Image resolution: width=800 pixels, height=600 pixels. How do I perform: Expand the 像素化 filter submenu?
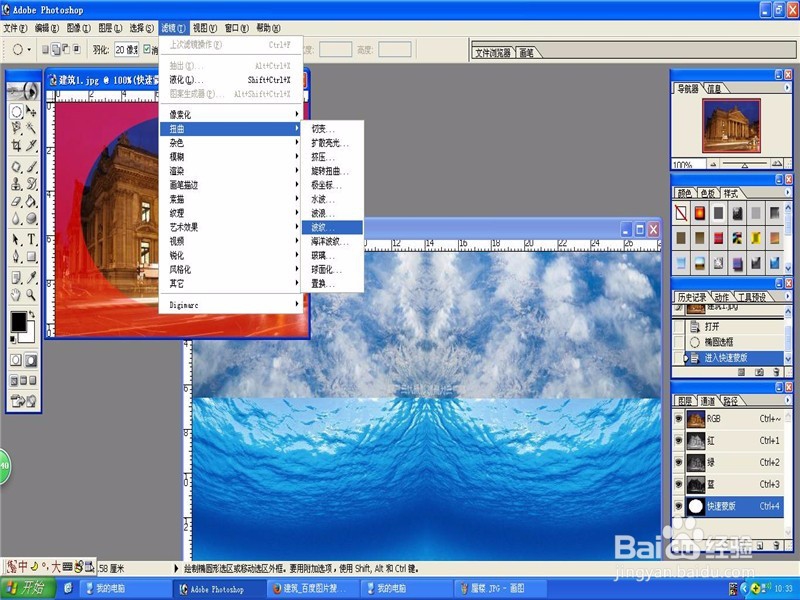[x=231, y=114]
